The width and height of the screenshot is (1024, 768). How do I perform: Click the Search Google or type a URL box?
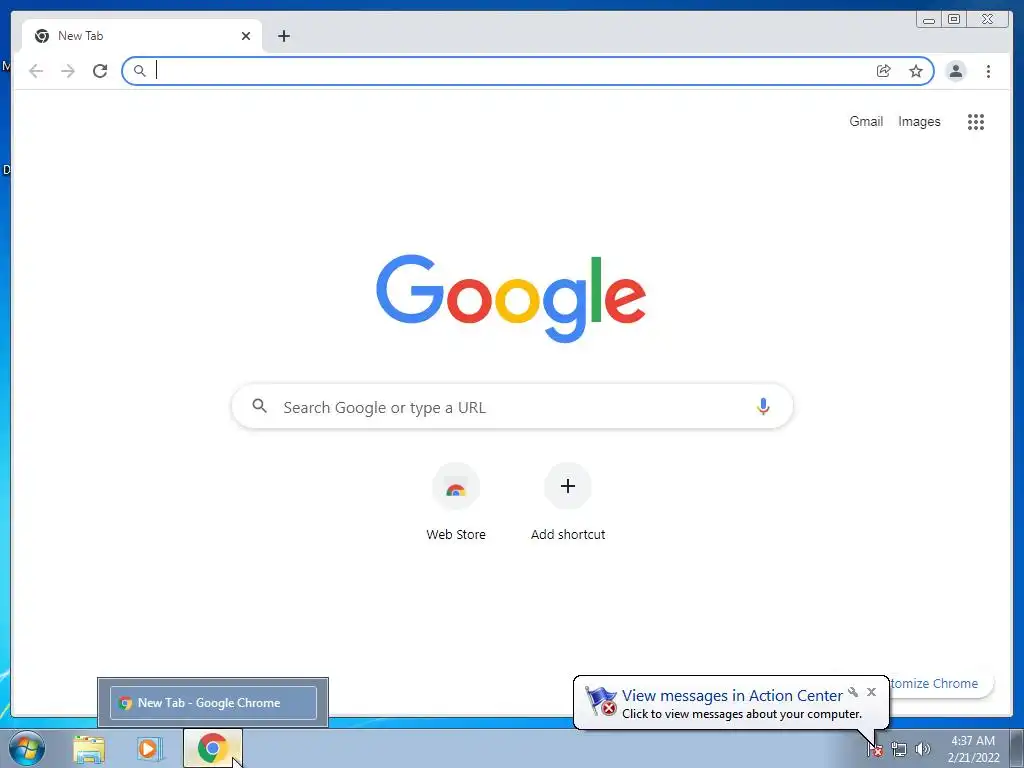512,407
